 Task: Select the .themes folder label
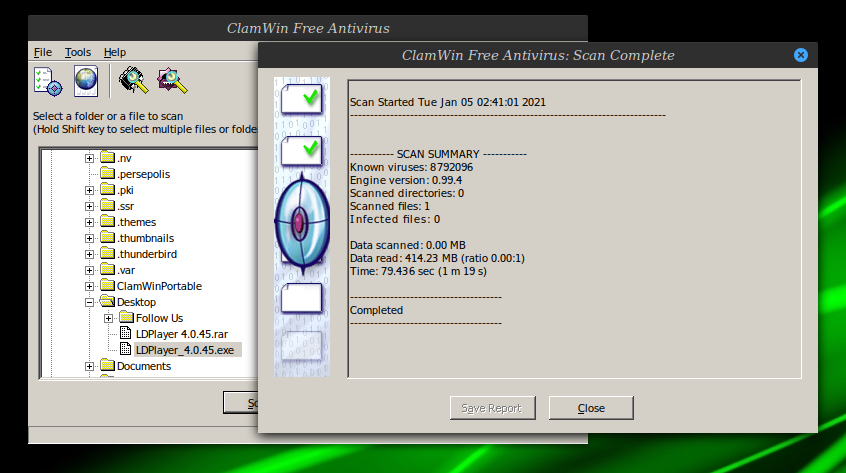click(137, 222)
